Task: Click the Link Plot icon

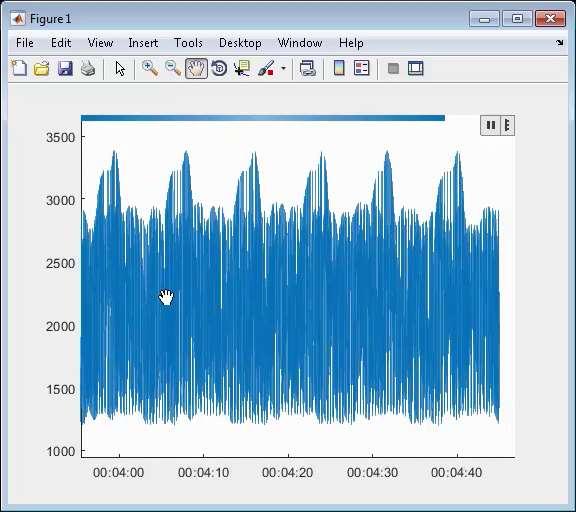Action: click(307, 68)
